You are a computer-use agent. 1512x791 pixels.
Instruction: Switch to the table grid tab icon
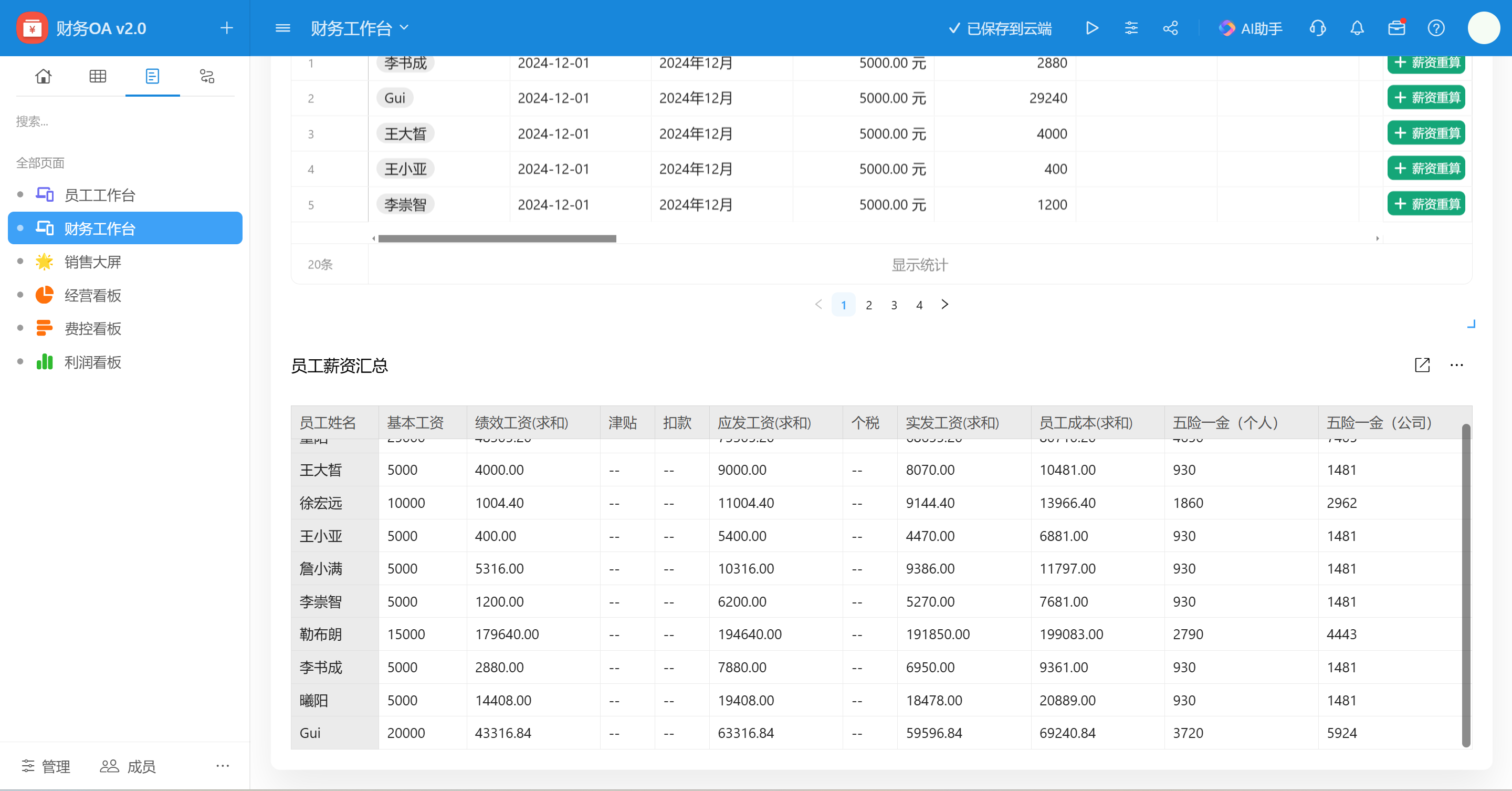[98, 76]
